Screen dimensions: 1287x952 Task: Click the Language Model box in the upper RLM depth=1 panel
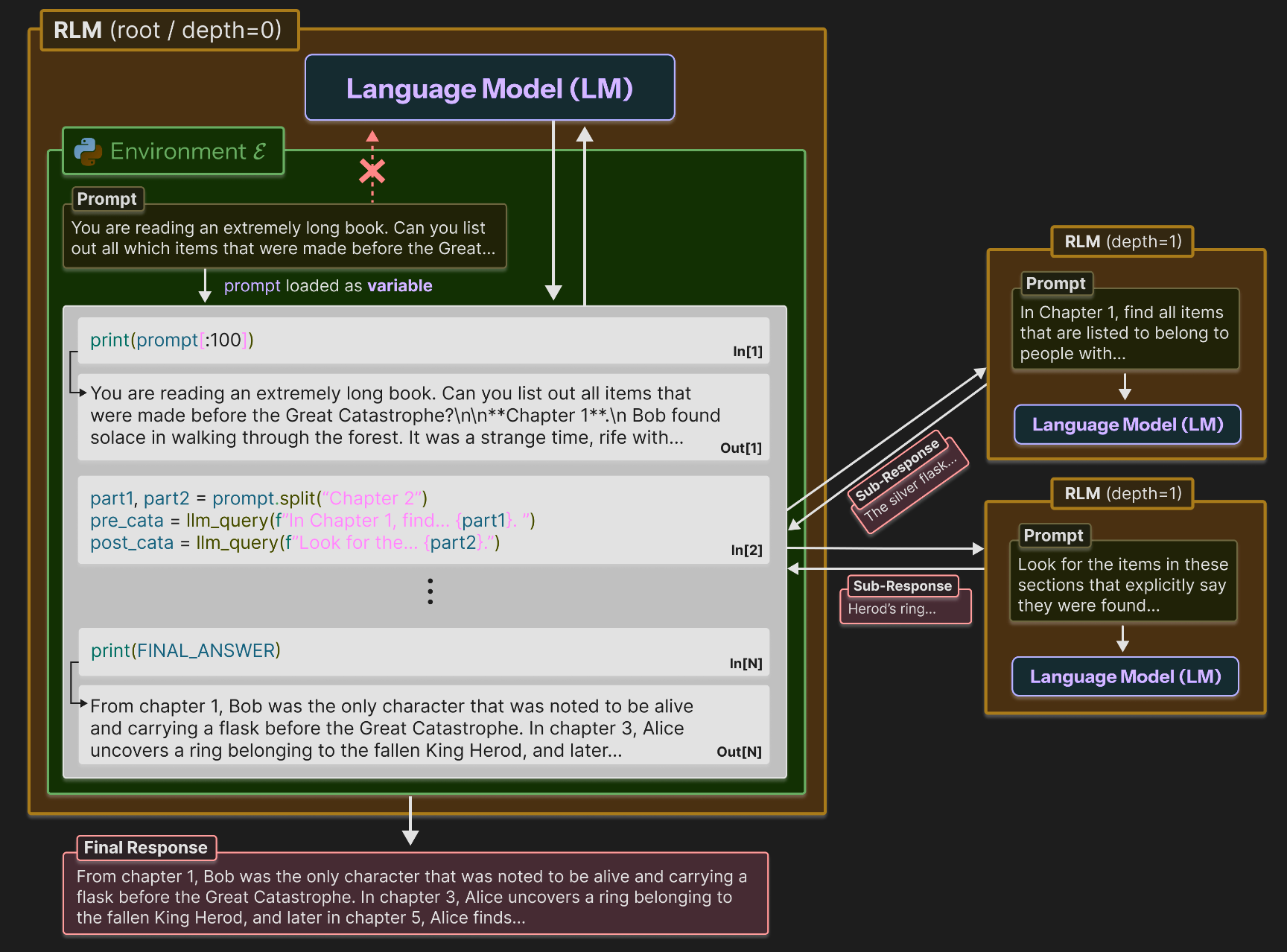(x=1127, y=425)
